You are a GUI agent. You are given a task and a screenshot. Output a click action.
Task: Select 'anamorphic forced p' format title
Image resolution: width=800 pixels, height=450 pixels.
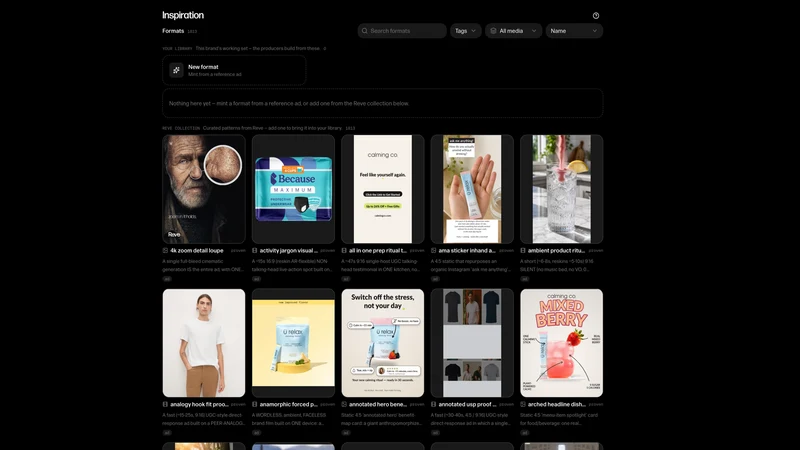tap(288, 404)
